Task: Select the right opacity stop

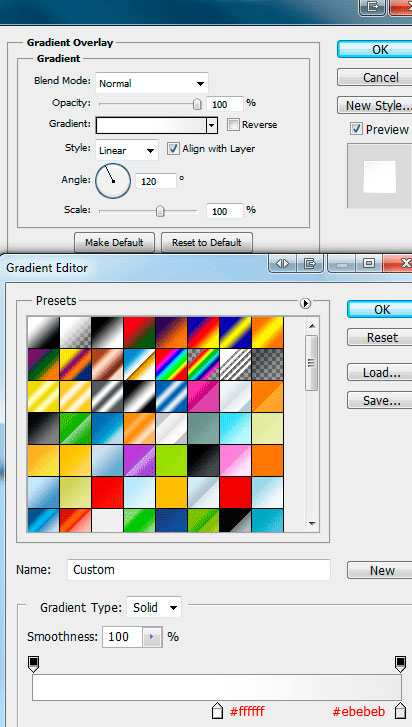Action: click(x=400, y=664)
